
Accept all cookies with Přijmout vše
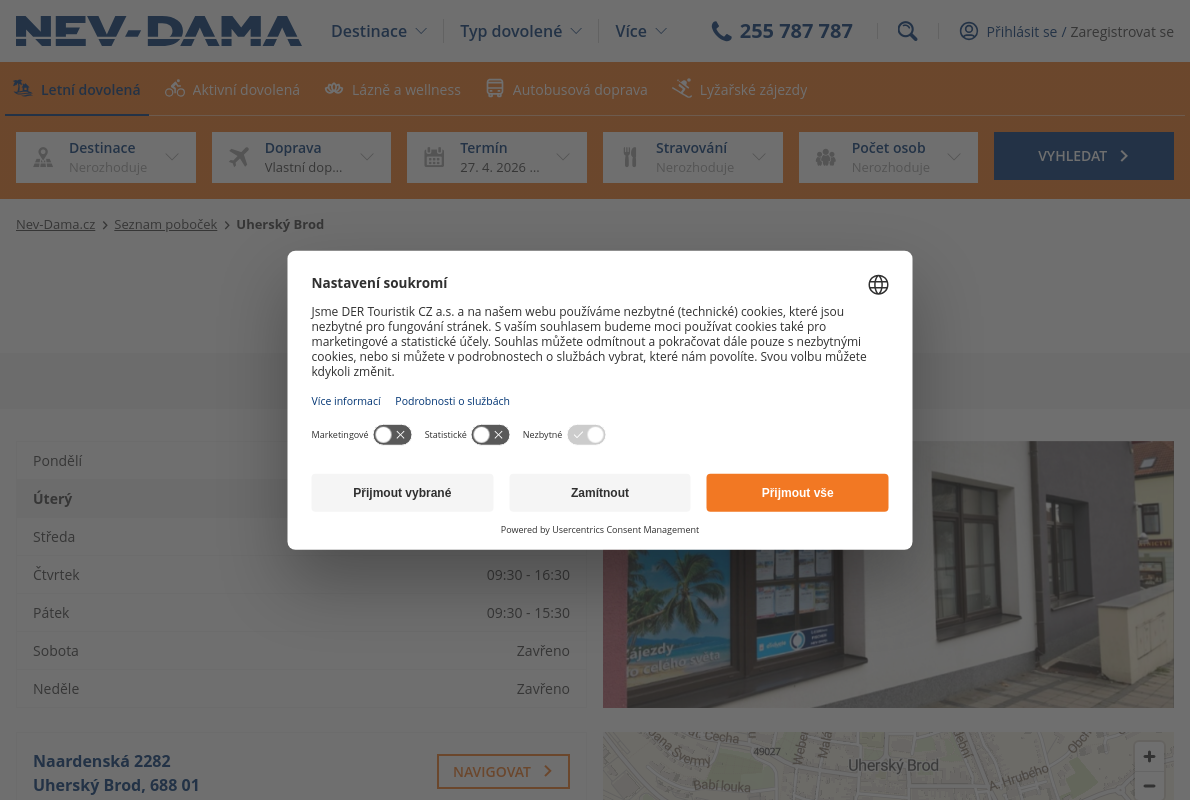click(x=797, y=493)
